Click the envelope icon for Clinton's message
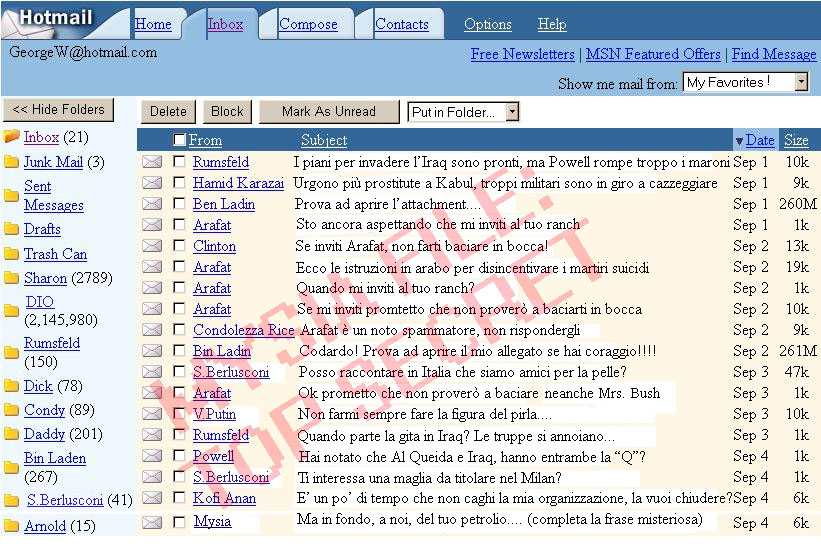 click(x=152, y=246)
